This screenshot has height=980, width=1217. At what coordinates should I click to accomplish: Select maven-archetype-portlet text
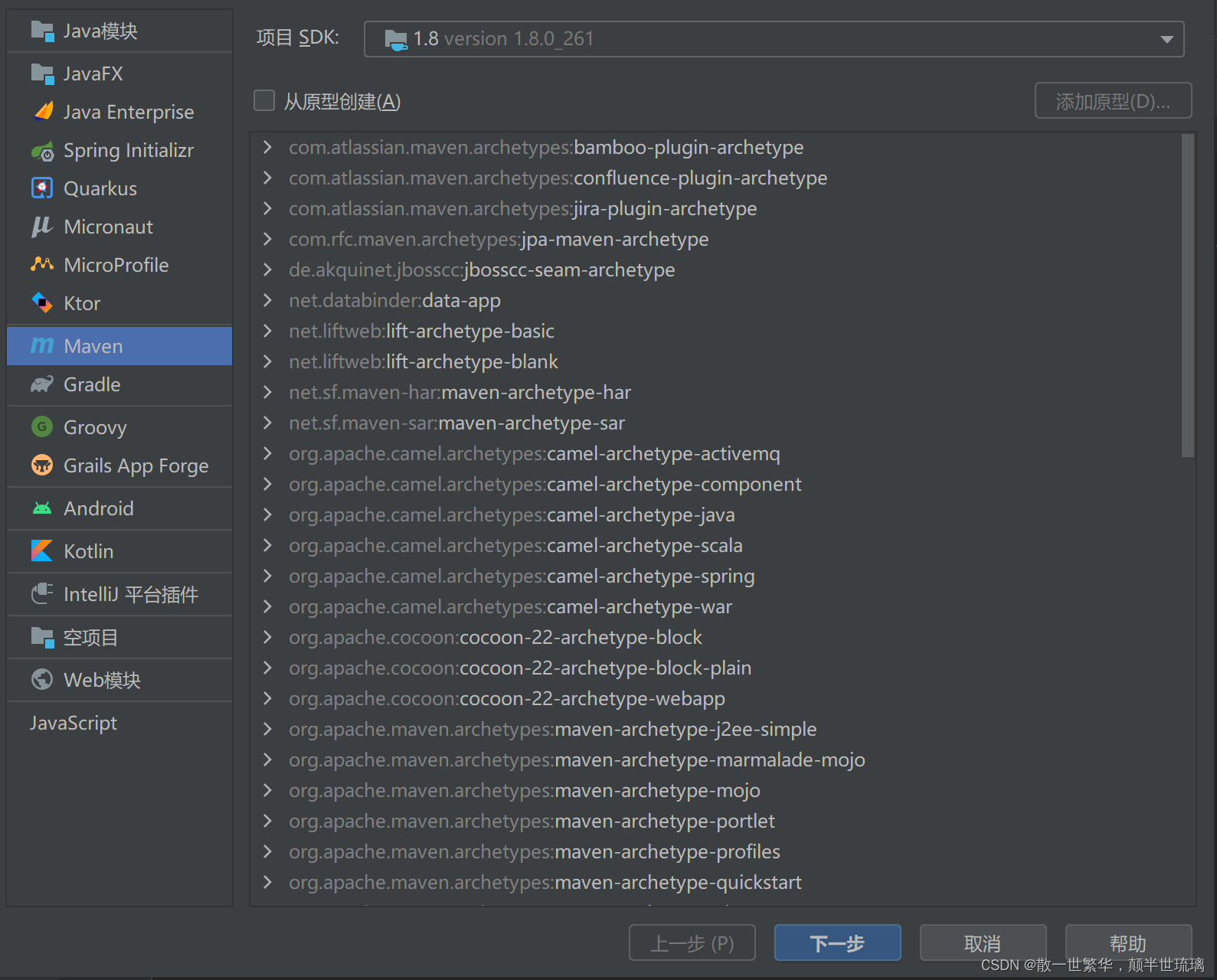tap(665, 821)
